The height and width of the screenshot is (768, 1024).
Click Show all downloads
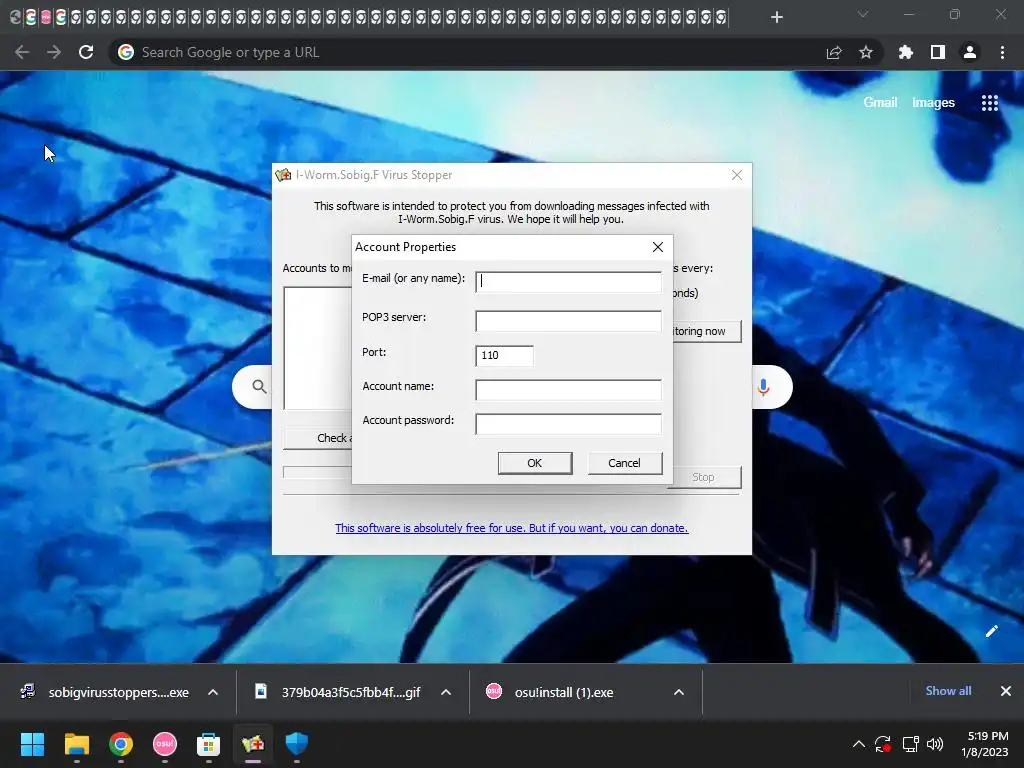(948, 691)
